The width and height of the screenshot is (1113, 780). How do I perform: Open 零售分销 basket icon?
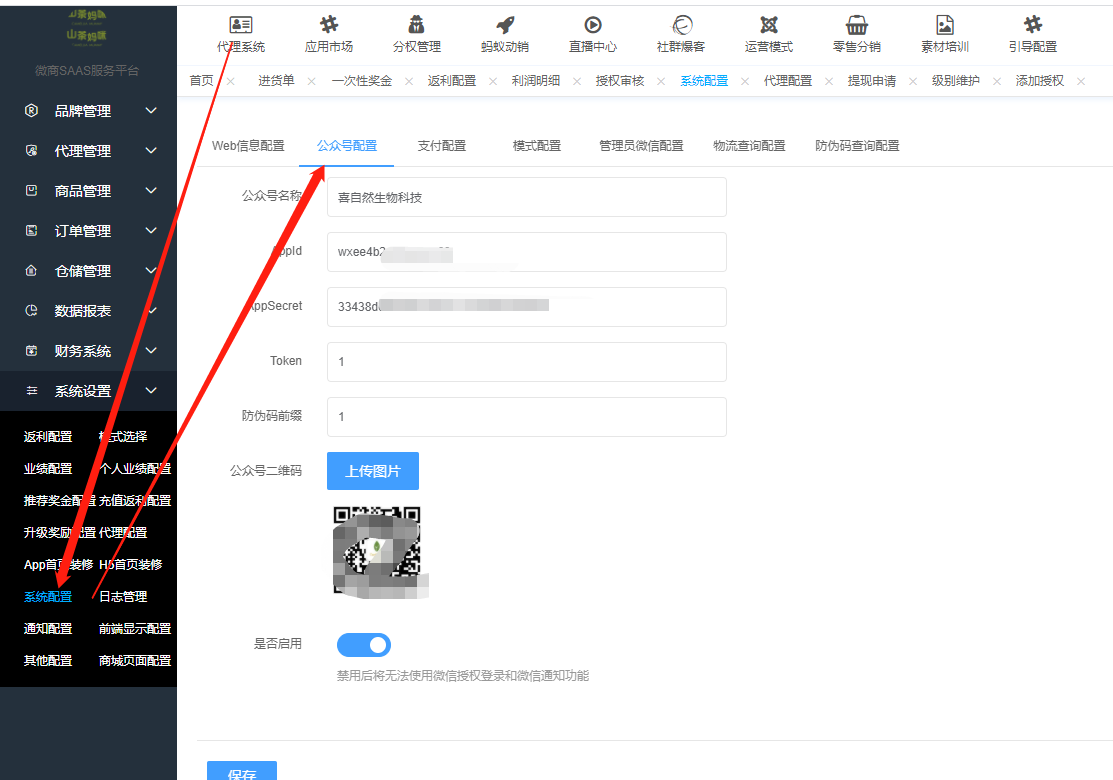tap(857, 26)
